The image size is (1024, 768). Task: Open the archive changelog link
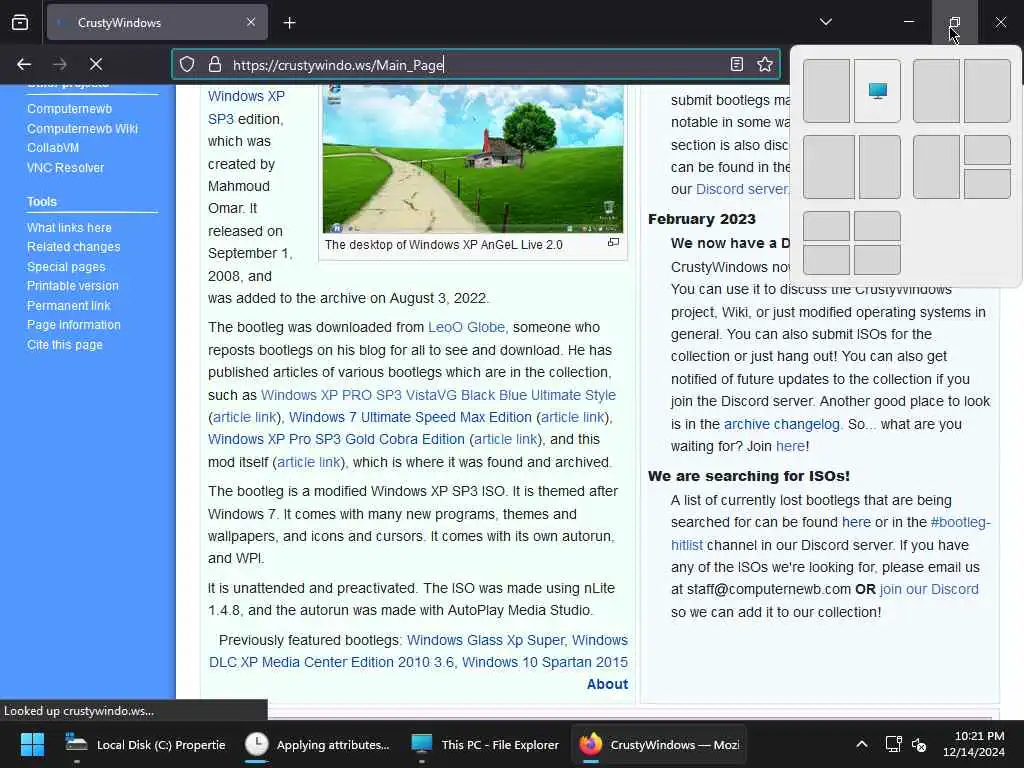pos(782,424)
